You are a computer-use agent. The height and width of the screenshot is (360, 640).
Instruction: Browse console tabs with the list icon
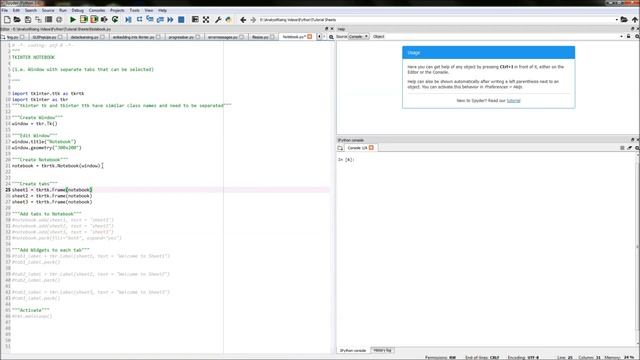[340, 148]
